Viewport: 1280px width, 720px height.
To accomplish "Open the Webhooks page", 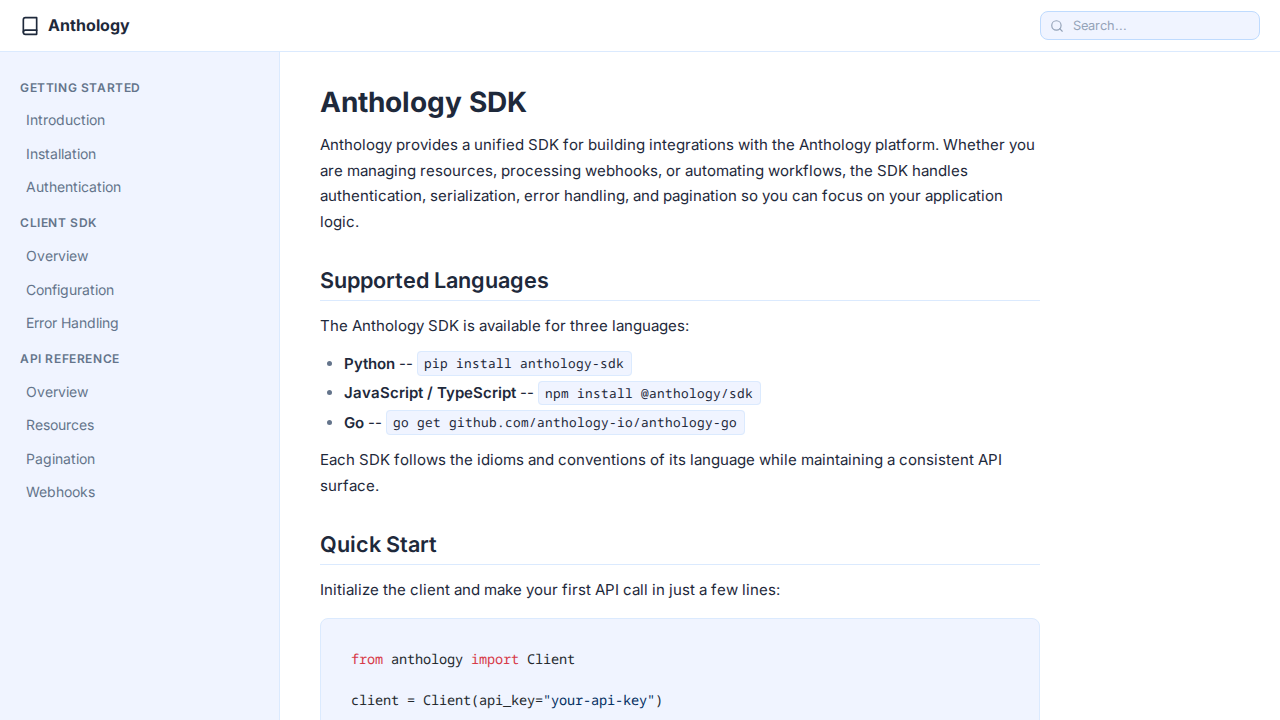I will point(60,492).
